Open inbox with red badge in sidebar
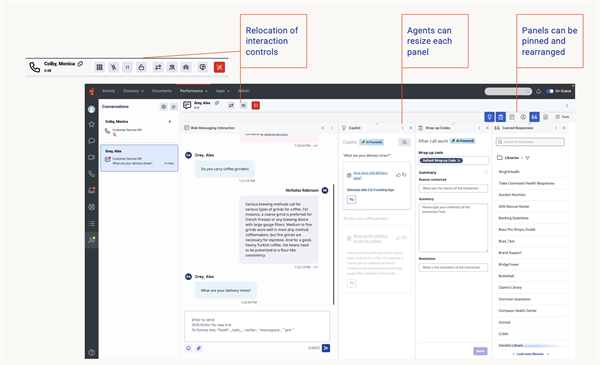Image resolution: width=600 pixels, height=365 pixels. tap(91, 190)
